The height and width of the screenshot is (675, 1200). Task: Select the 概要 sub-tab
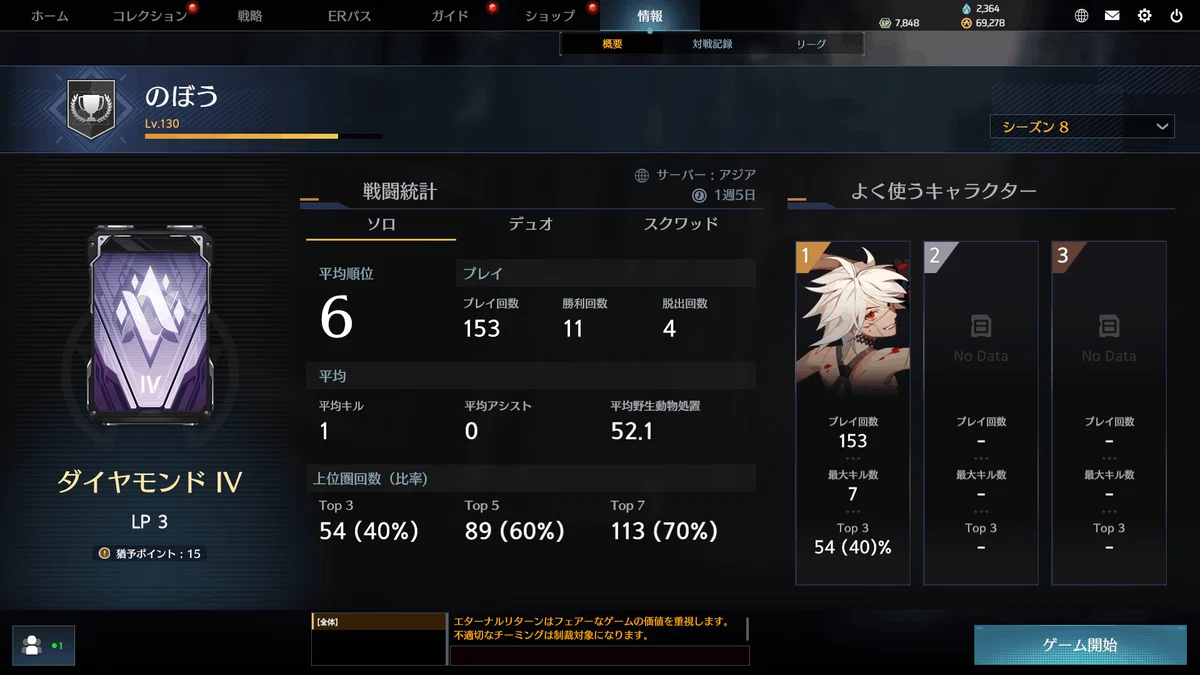click(x=612, y=44)
